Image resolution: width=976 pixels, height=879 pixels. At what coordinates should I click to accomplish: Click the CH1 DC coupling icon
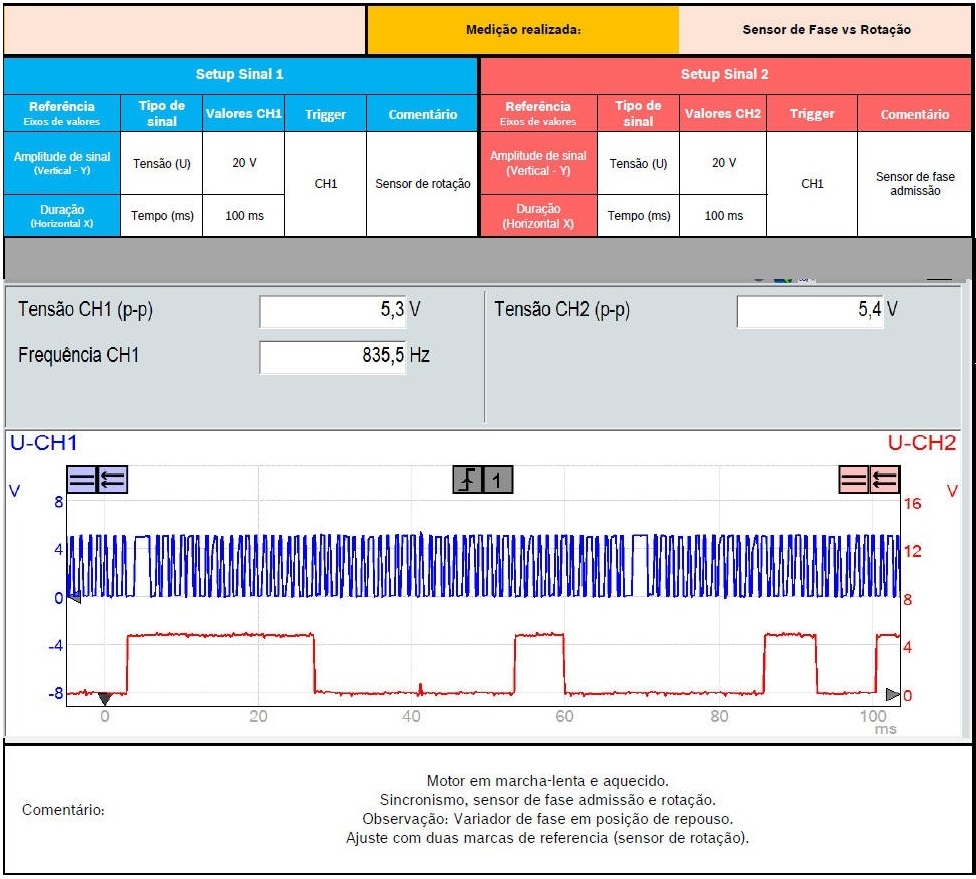pyautogui.click(x=82, y=481)
